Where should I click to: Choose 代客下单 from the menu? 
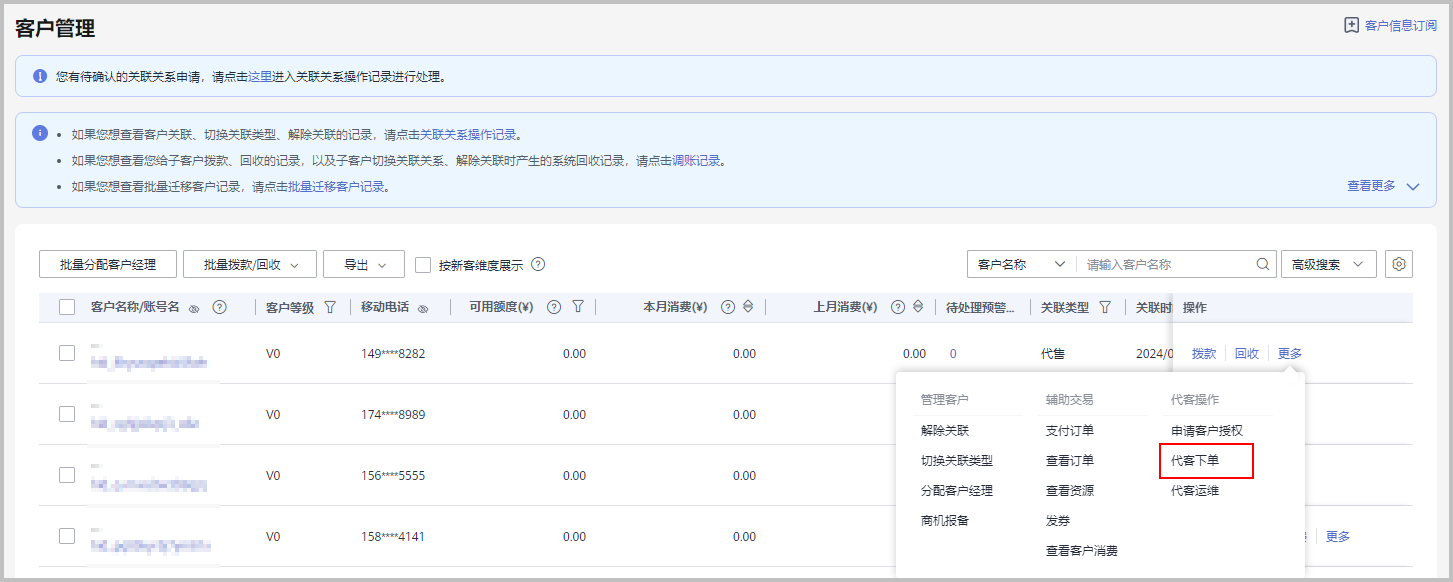1195,461
